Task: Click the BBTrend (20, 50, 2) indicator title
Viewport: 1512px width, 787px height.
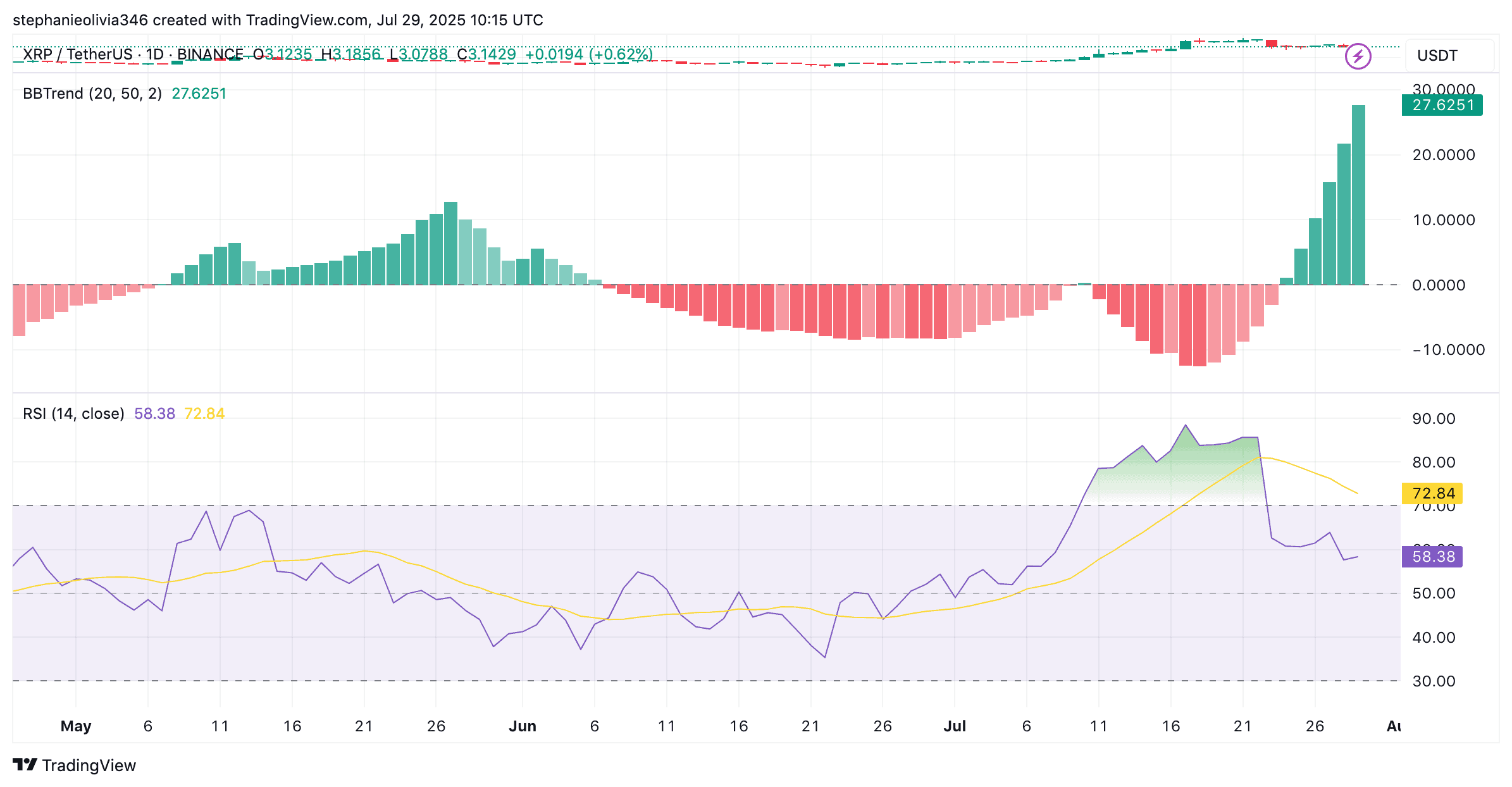Action: coord(92,94)
